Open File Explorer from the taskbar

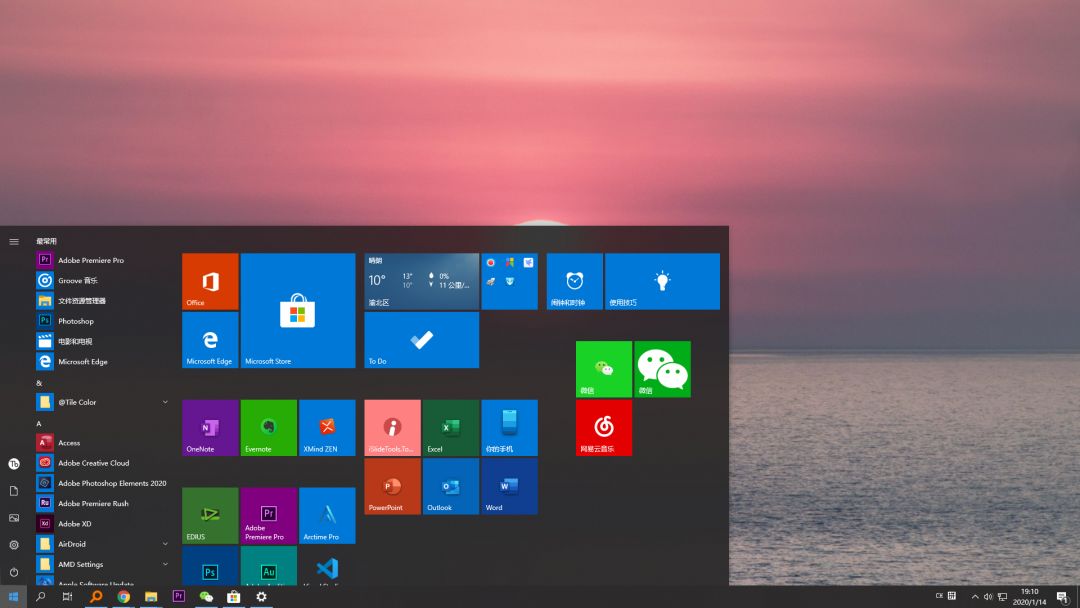pos(151,597)
